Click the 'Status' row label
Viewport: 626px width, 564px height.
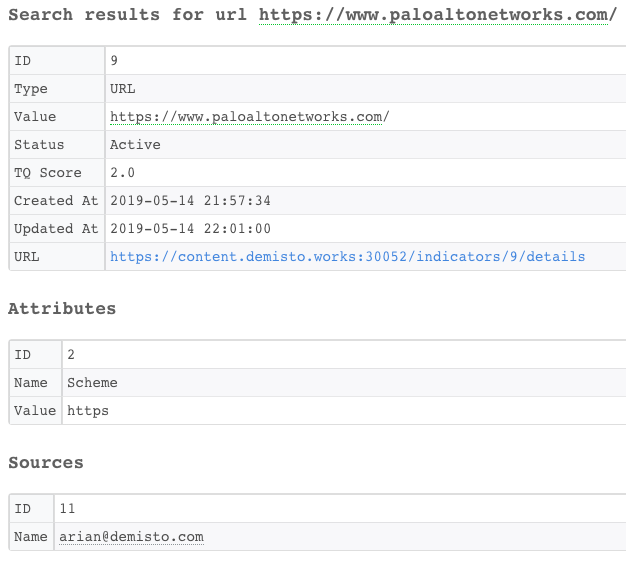pos(39,144)
